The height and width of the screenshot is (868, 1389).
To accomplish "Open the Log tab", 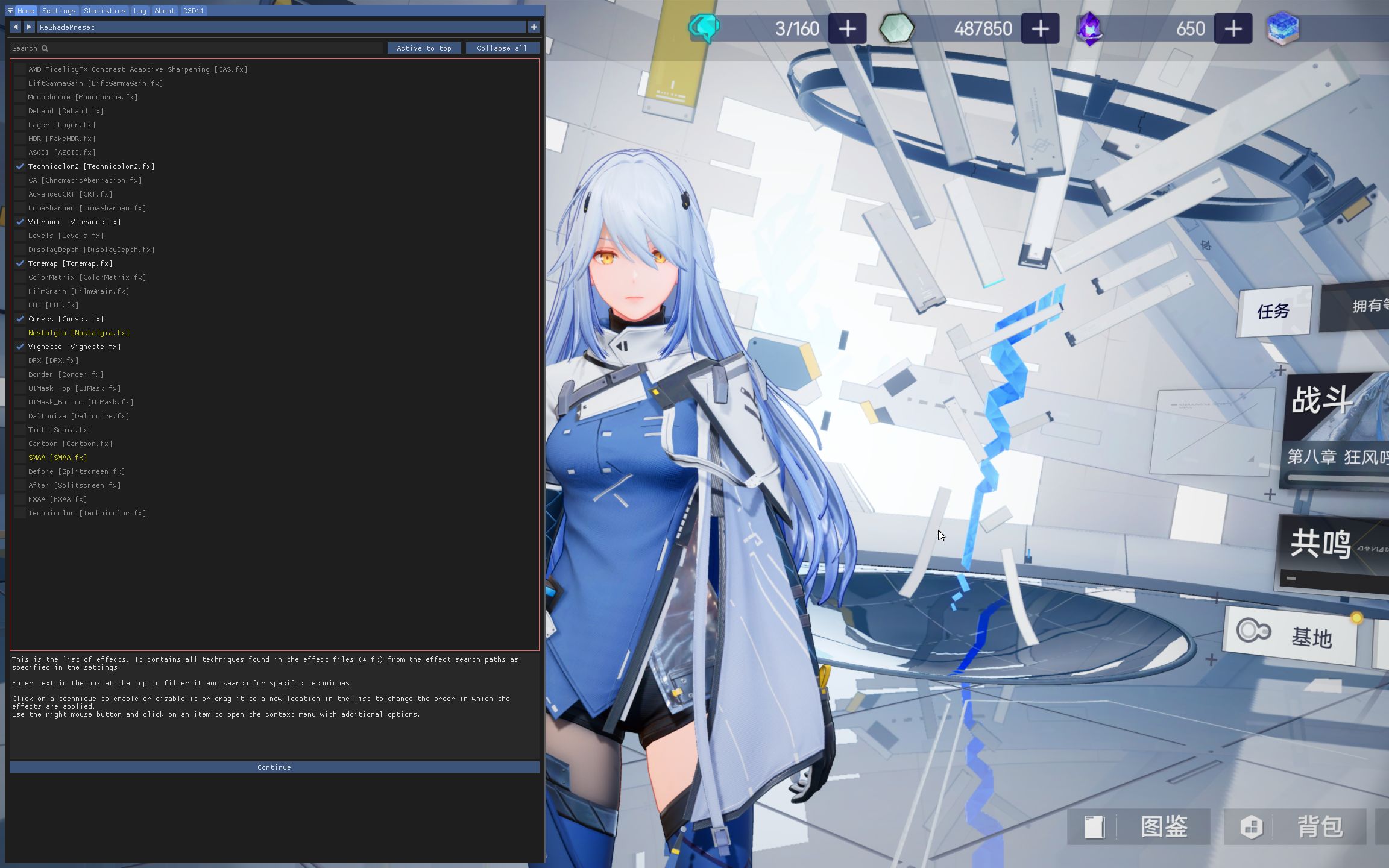I will [x=140, y=11].
